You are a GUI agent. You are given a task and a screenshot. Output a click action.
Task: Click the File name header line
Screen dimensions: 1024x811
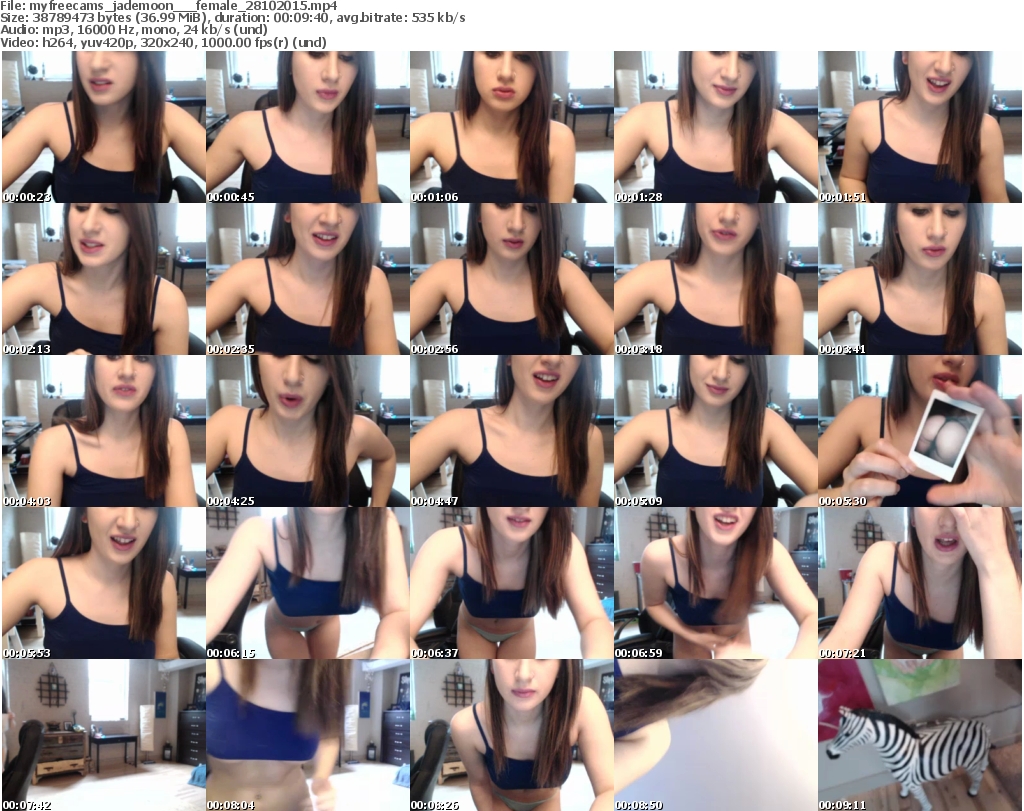coord(168,6)
